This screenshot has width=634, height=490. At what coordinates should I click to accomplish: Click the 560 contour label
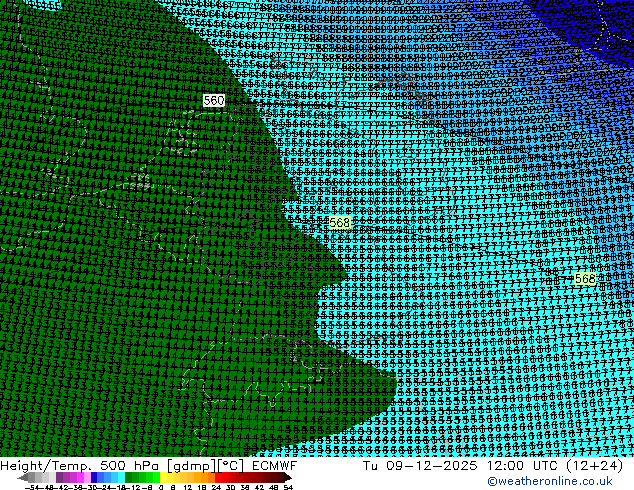pyautogui.click(x=214, y=101)
